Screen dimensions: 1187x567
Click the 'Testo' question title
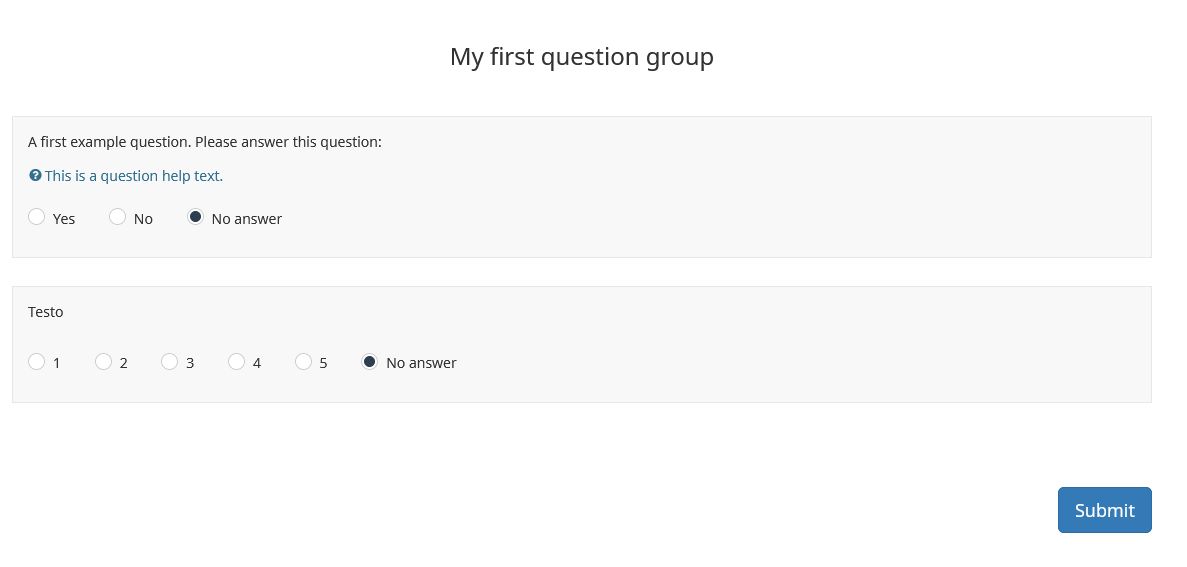pos(46,312)
